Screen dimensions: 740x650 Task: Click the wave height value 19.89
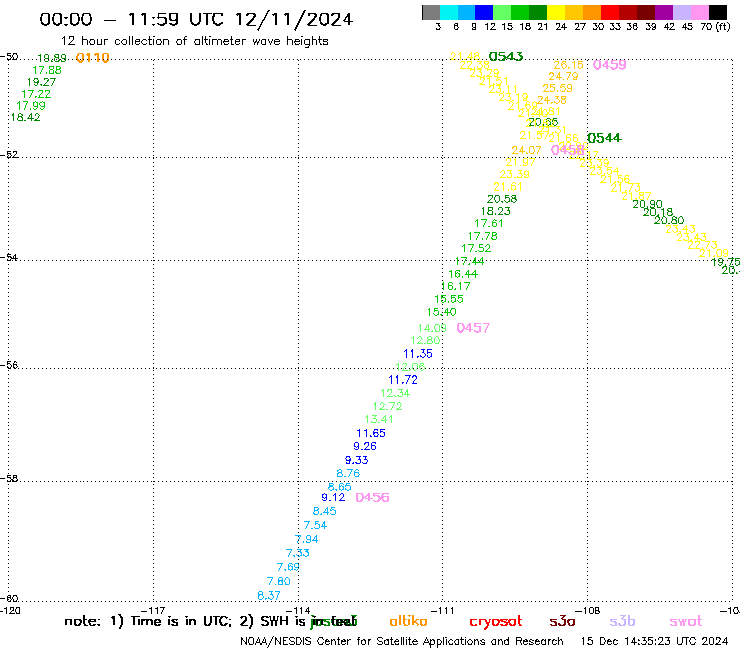(52, 58)
